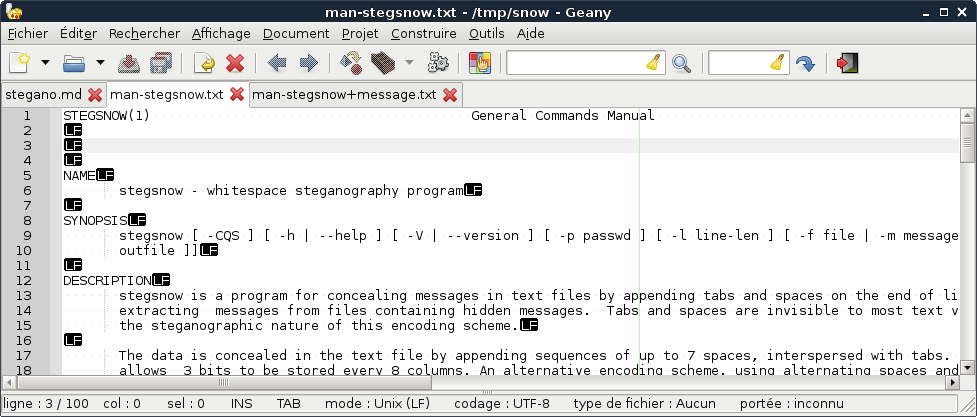This screenshot has height=417, width=977.
Task: Click the 'General Commands Manual' text
Action: (x=563, y=115)
